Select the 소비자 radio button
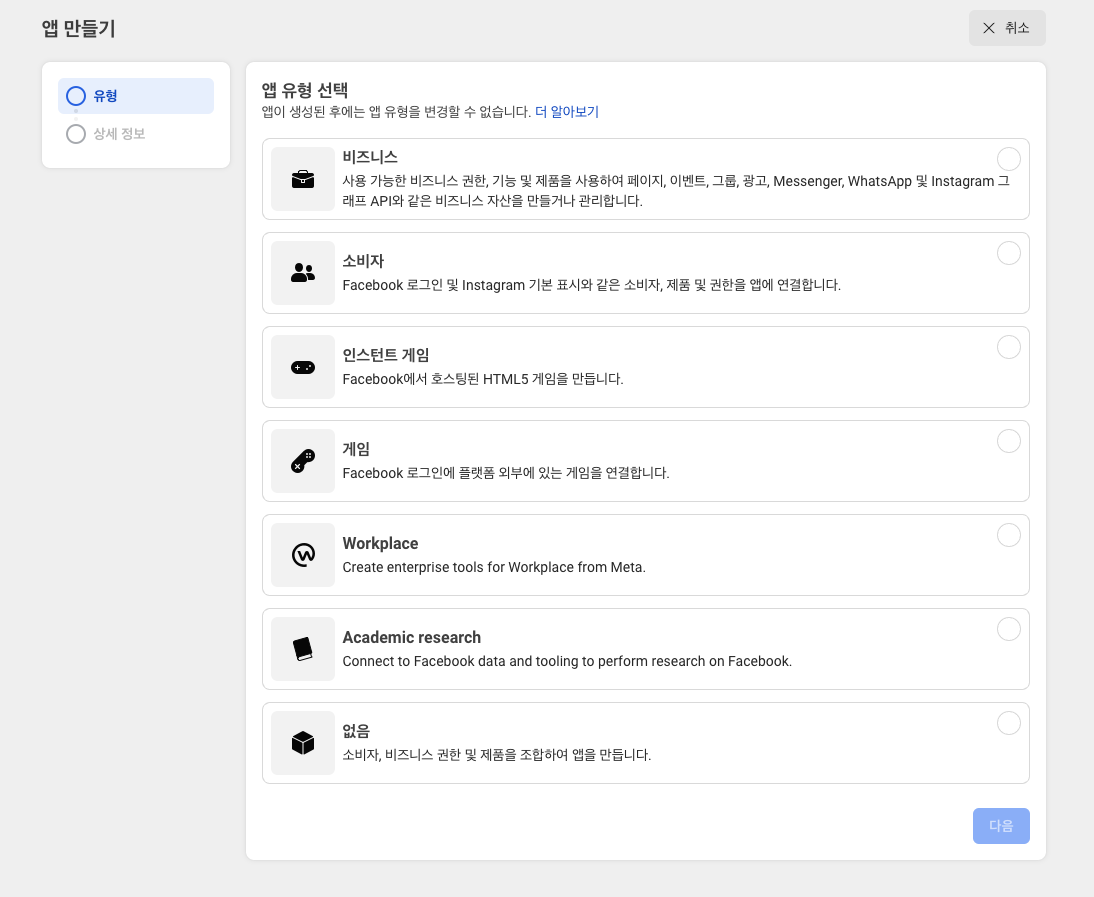 1009,253
